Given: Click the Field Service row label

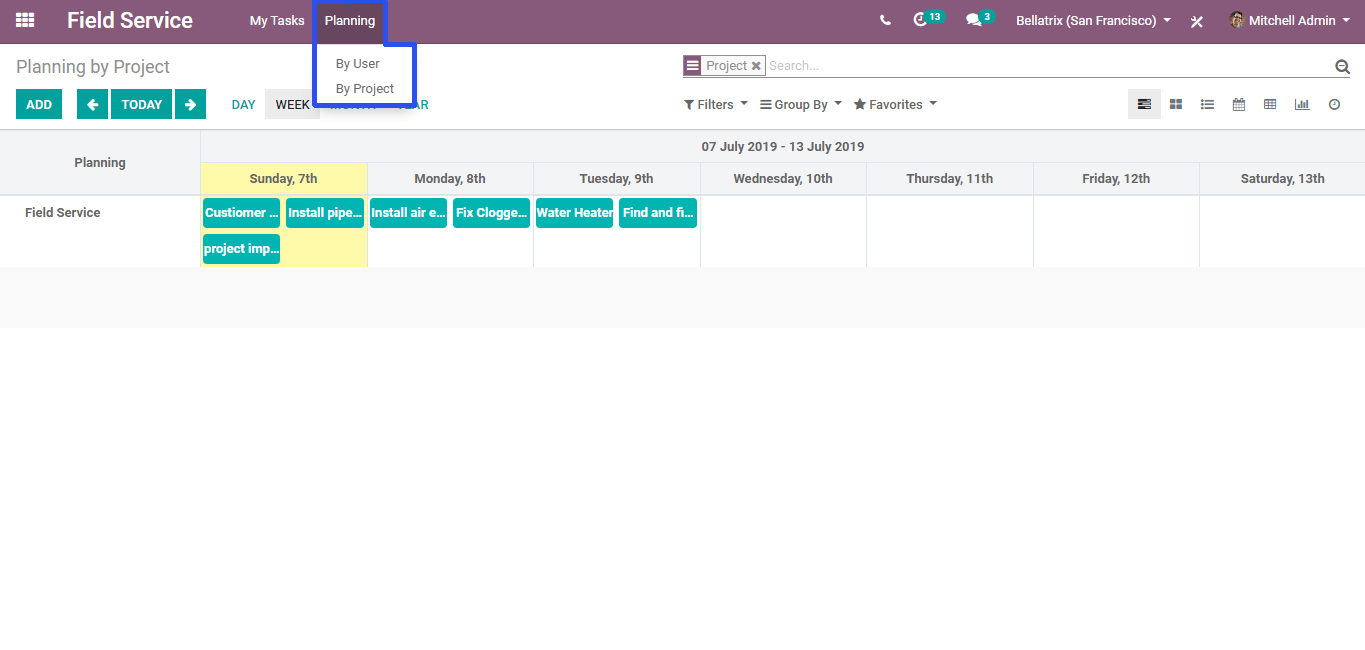Looking at the screenshot, I should (63, 212).
